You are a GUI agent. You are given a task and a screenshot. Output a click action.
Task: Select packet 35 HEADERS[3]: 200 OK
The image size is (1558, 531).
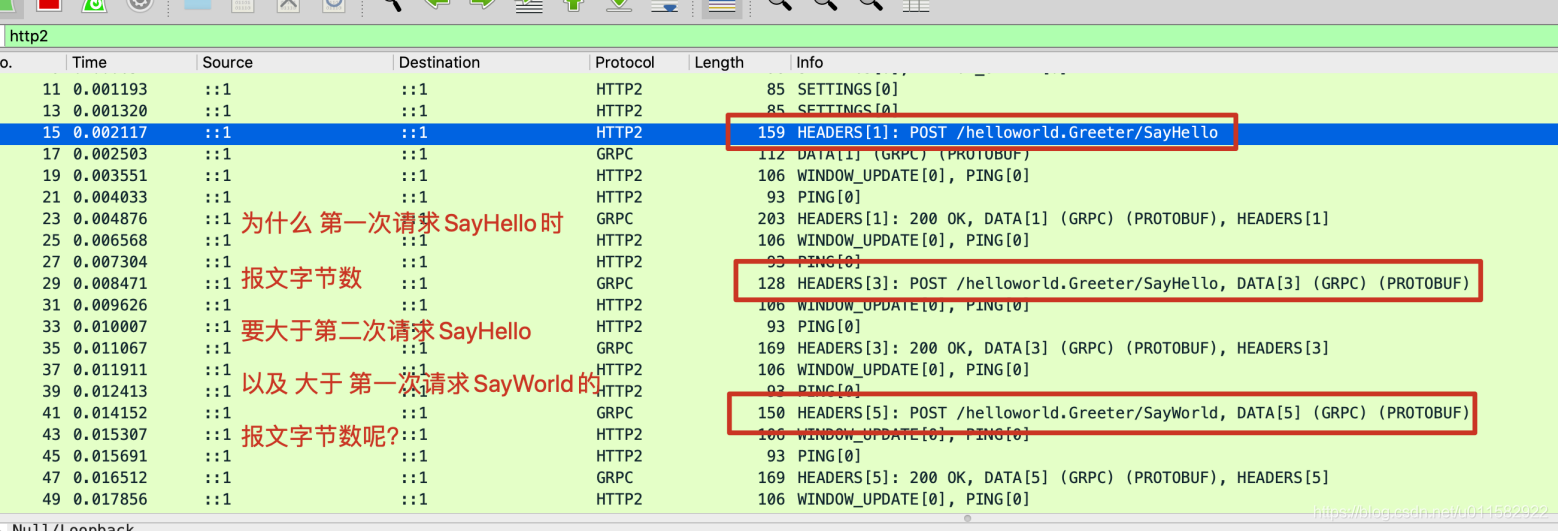(x=779, y=348)
